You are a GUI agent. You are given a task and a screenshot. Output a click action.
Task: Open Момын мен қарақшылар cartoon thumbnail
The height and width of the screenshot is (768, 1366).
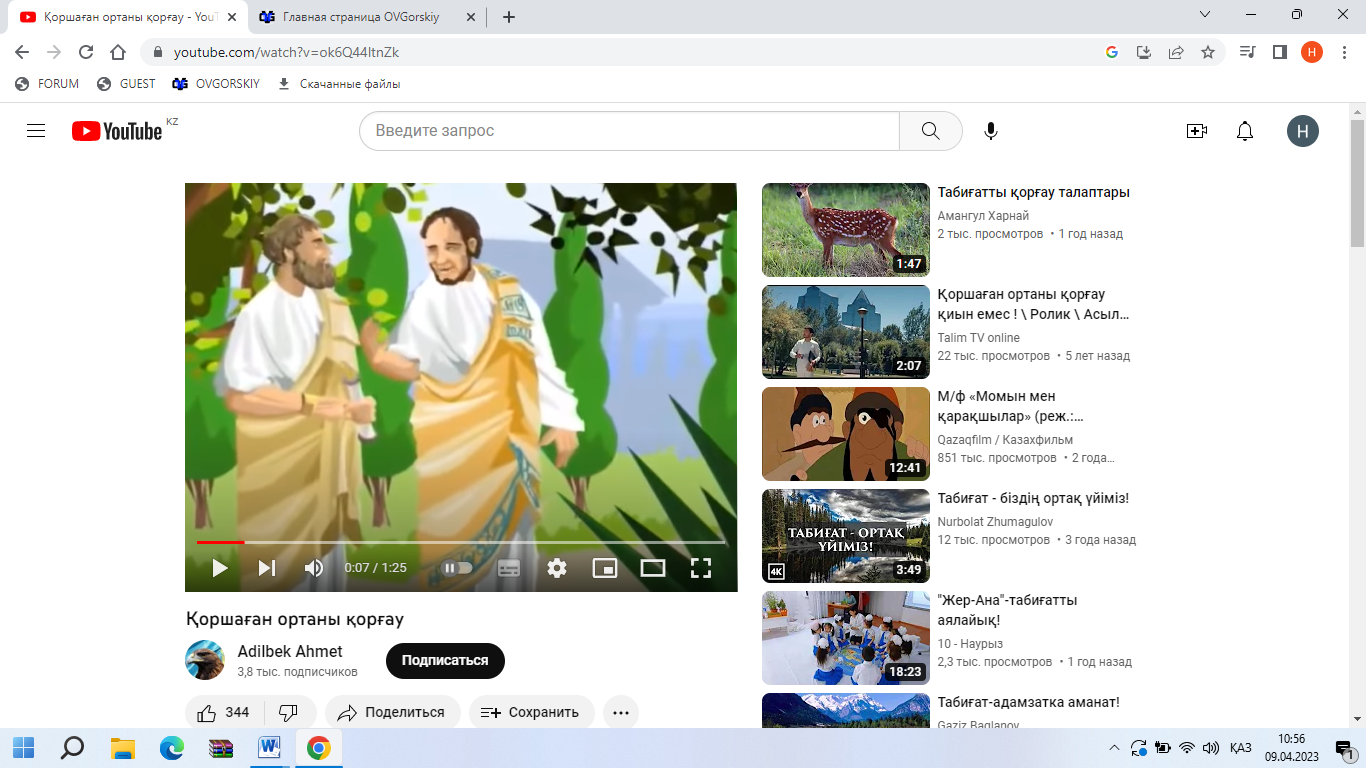(x=846, y=434)
